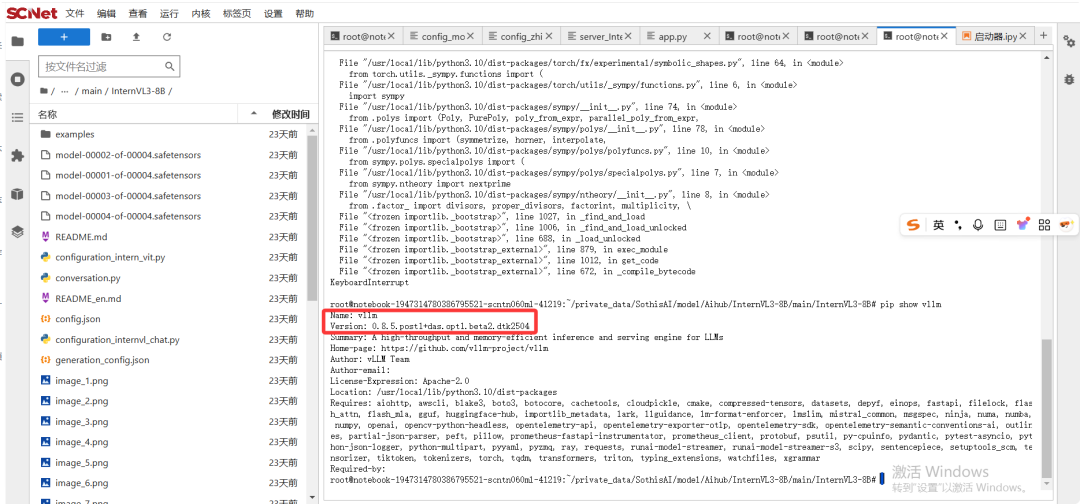This screenshot has width=1080, height=504.
Task: Open the 设置 menu
Action: point(273,14)
